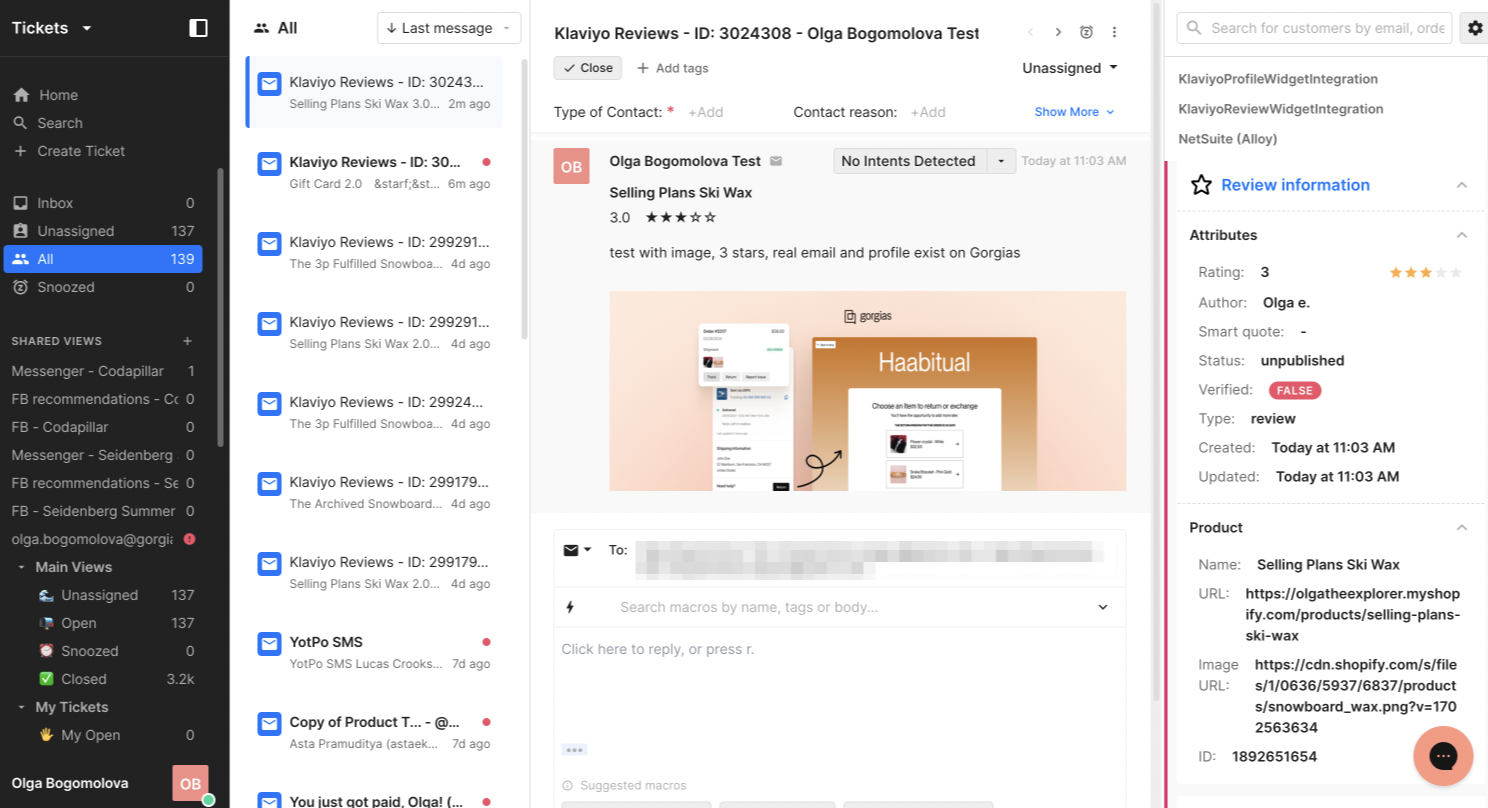Screen dimensions: 1488x808
Task: Collapse the Attributes section
Action: (x=1462, y=235)
